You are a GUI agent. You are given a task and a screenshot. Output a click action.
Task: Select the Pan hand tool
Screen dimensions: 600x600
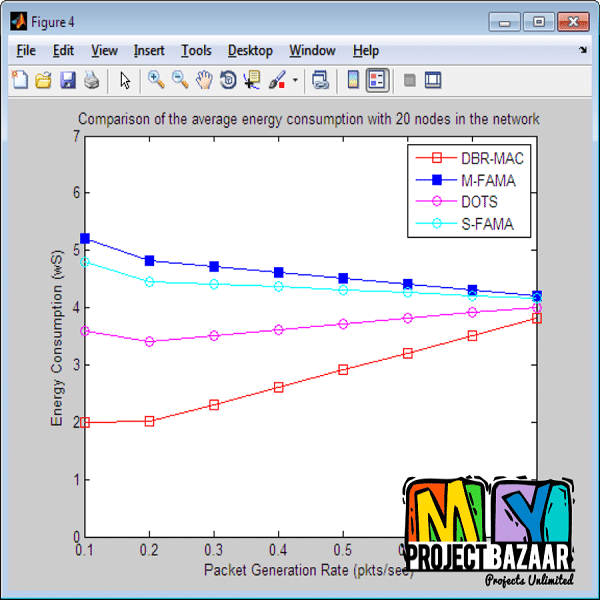pos(204,80)
